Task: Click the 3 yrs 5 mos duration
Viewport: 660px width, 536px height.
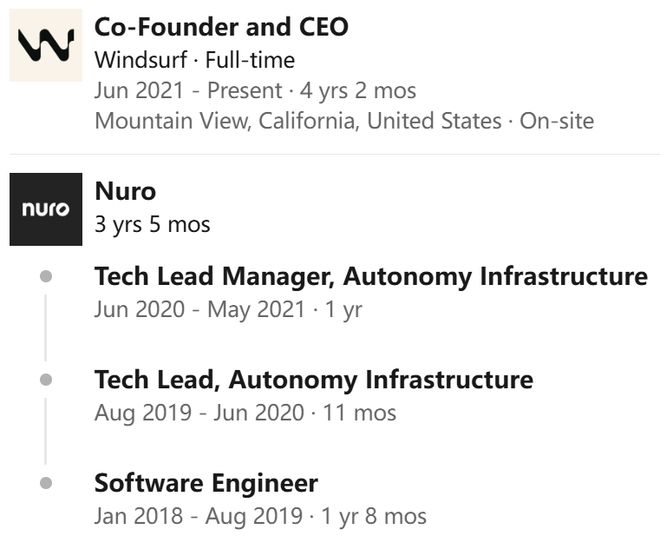Action: coord(152,224)
